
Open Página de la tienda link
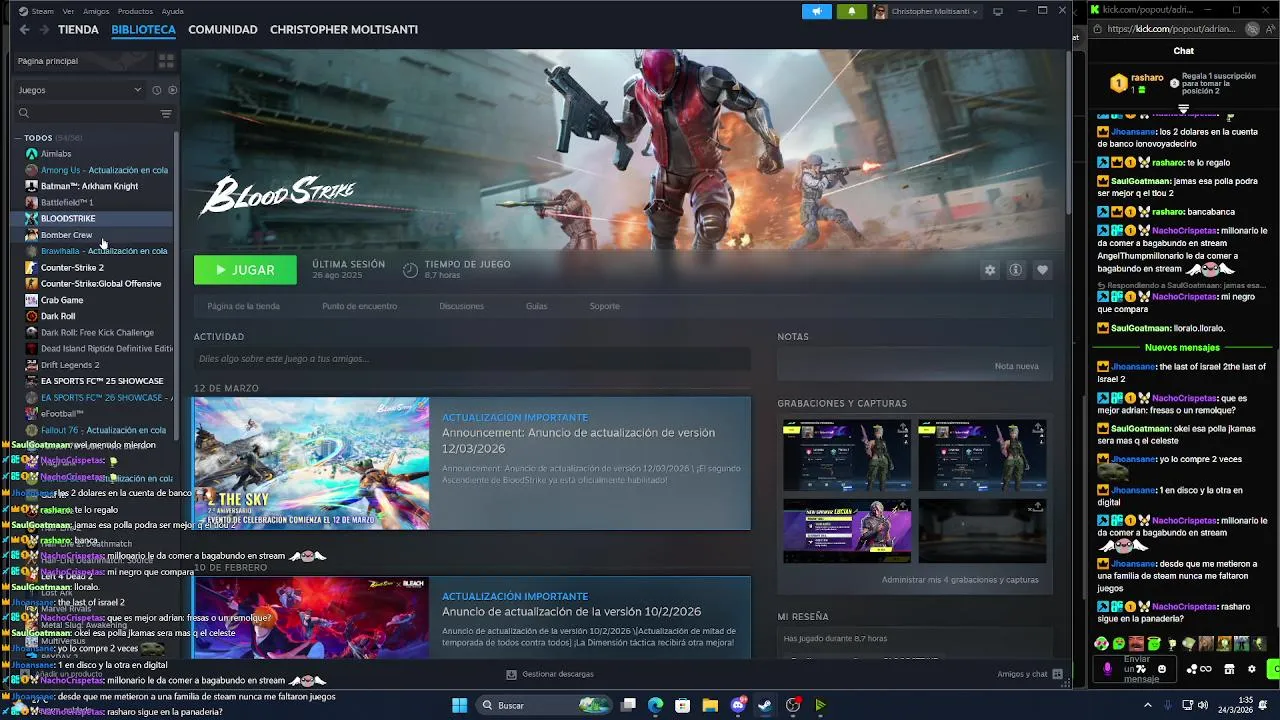(243, 306)
